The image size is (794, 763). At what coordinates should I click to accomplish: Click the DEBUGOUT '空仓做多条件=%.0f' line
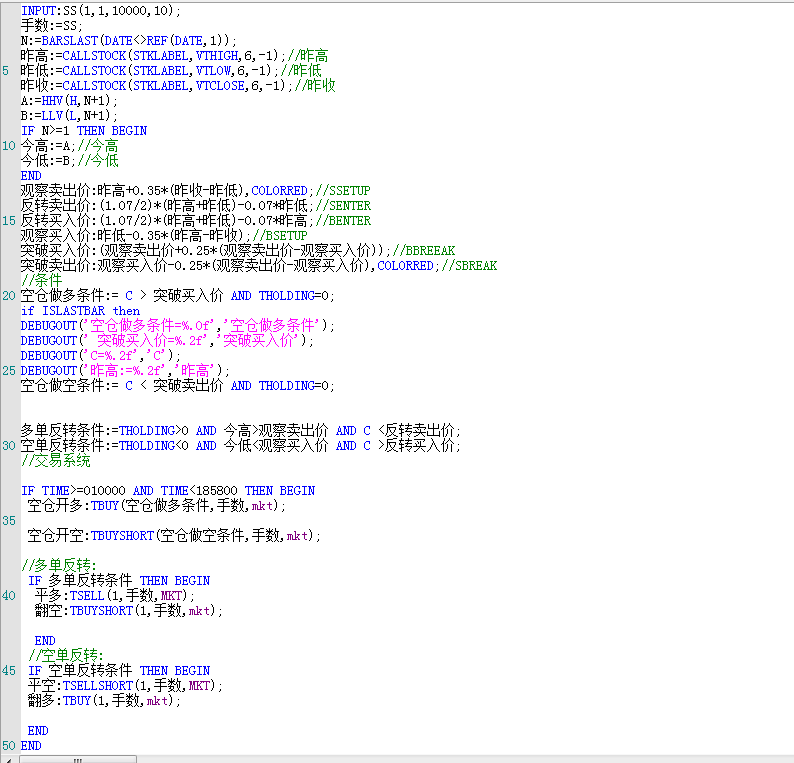click(178, 326)
